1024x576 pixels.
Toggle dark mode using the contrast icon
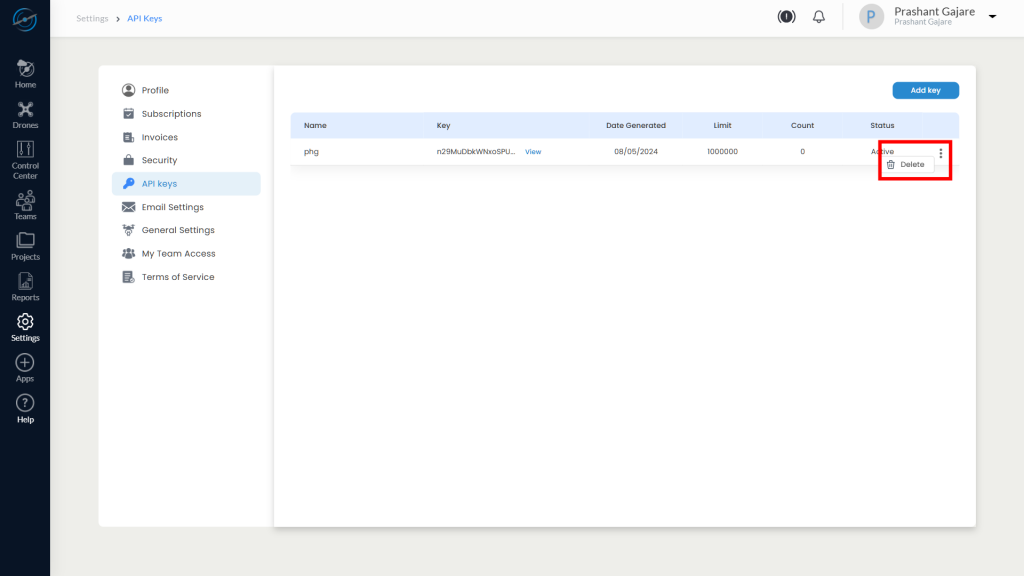coord(786,16)
